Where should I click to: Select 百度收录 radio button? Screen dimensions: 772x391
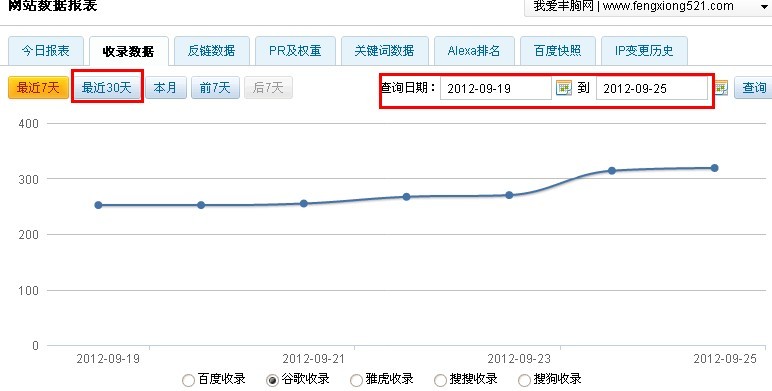point(188,380)
